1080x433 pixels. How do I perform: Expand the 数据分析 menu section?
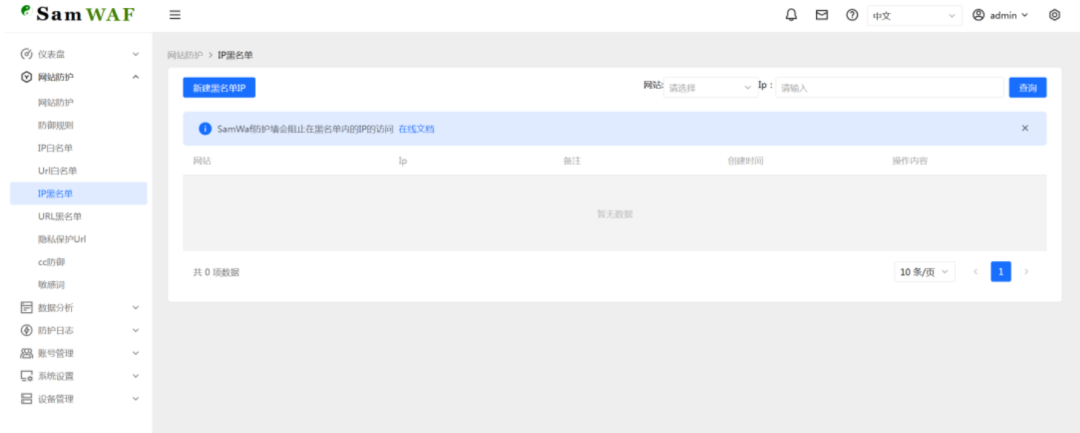[x=78, y=308]
